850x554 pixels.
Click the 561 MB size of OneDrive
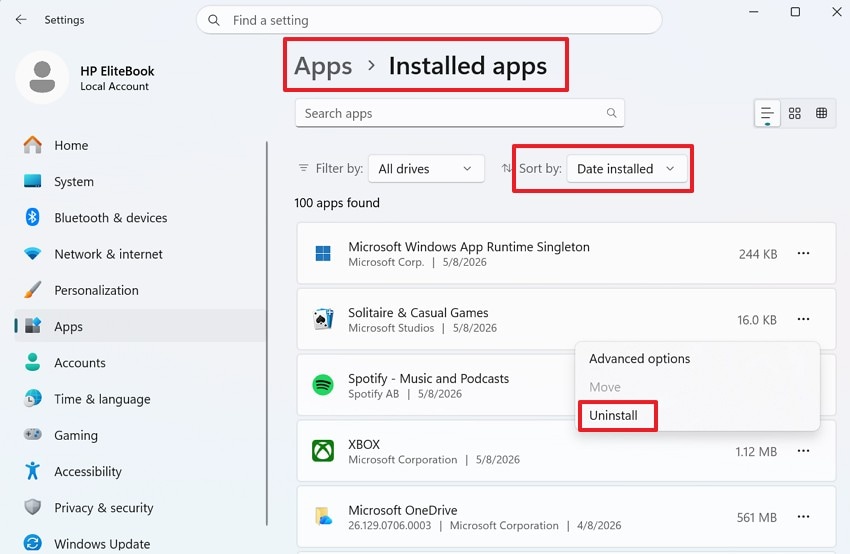(x=756, y=518)
